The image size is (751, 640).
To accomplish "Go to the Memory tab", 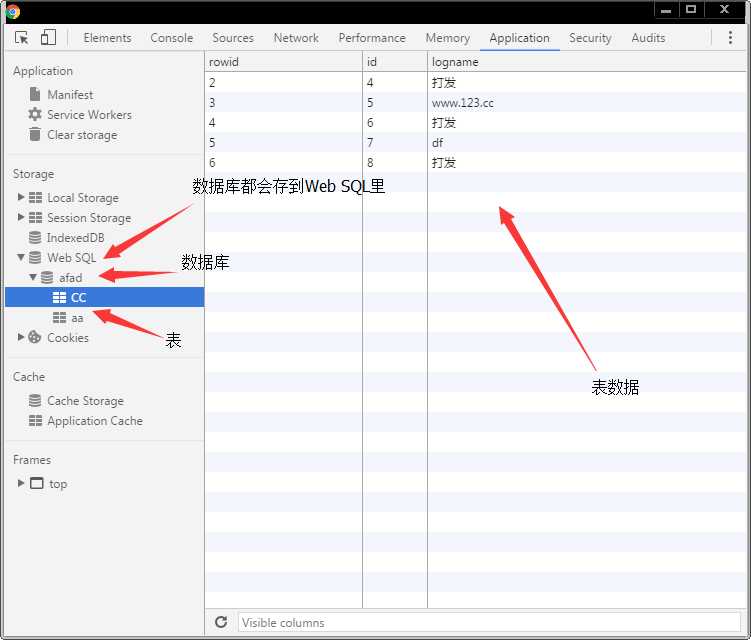I will pos(447,38).
